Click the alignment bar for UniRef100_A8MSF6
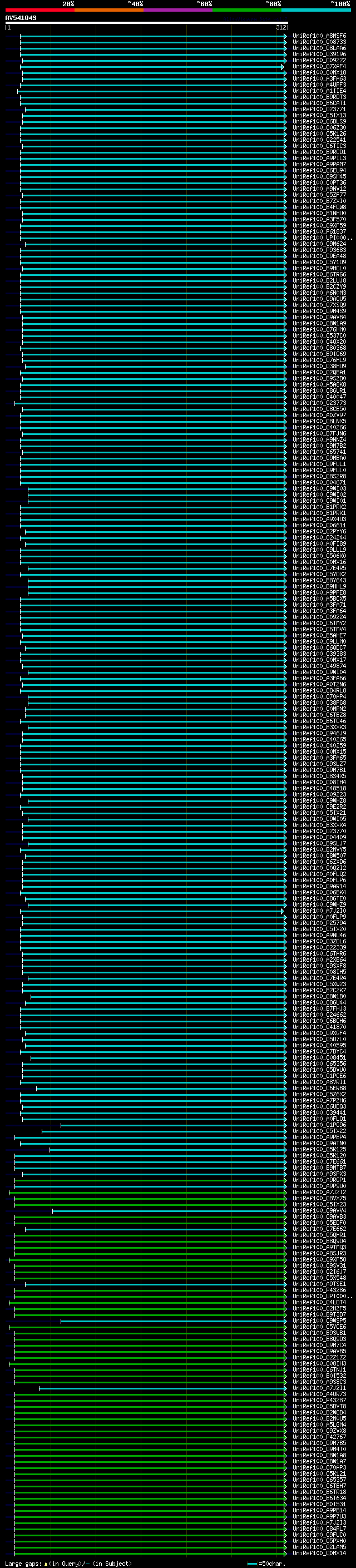Image resolution: width=356 pixels, height=1568 pixels. pos(152,36)
